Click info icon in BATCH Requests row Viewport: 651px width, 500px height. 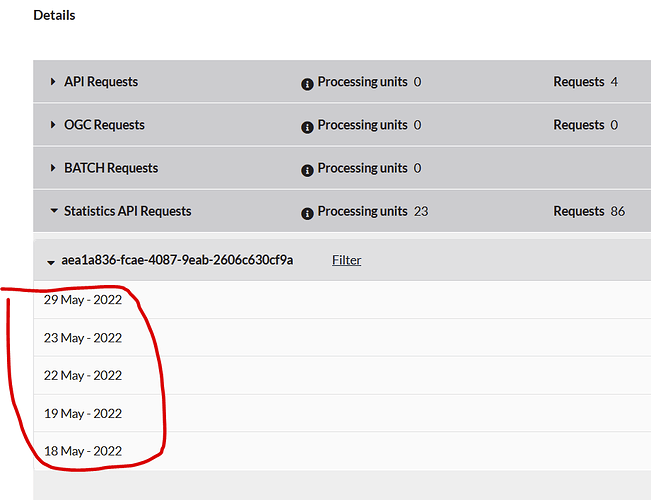click(x=307, y=171)
